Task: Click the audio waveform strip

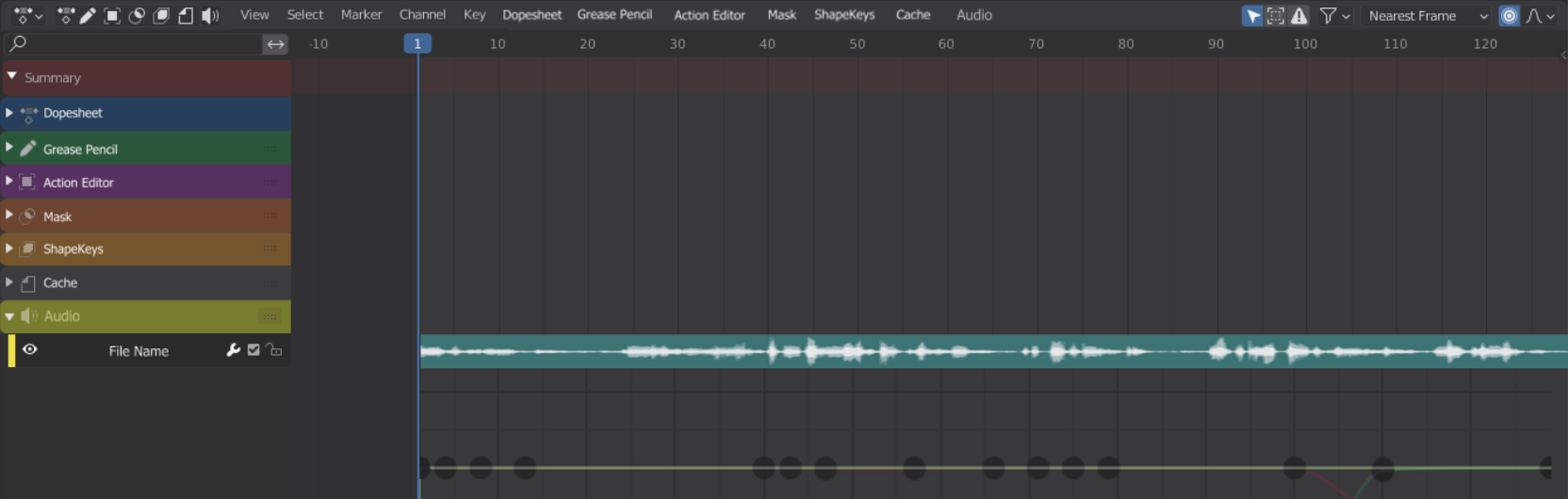Action: pyautogui.click(x=993, y=351)
